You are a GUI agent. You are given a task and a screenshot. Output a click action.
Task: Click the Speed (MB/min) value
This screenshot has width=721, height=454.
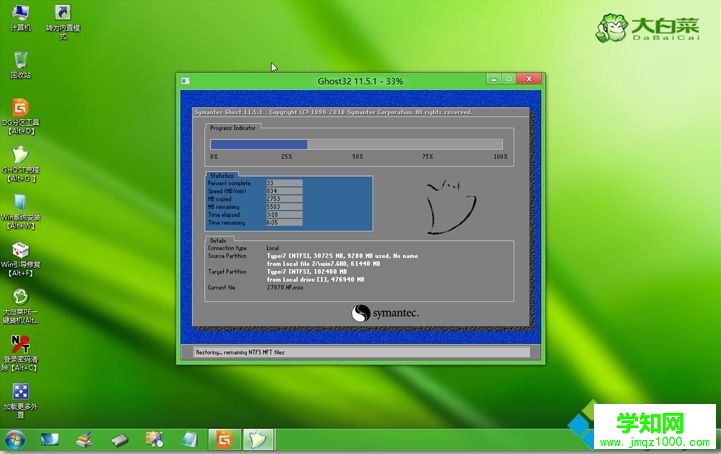pos(284,191)
